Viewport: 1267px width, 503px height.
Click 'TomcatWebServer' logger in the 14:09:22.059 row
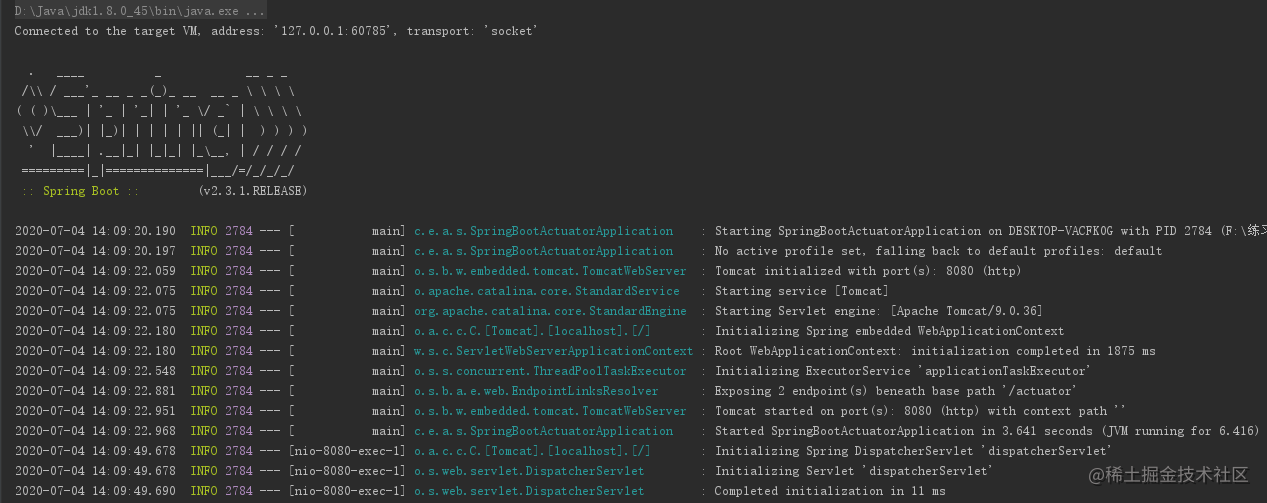click(549, 271)
